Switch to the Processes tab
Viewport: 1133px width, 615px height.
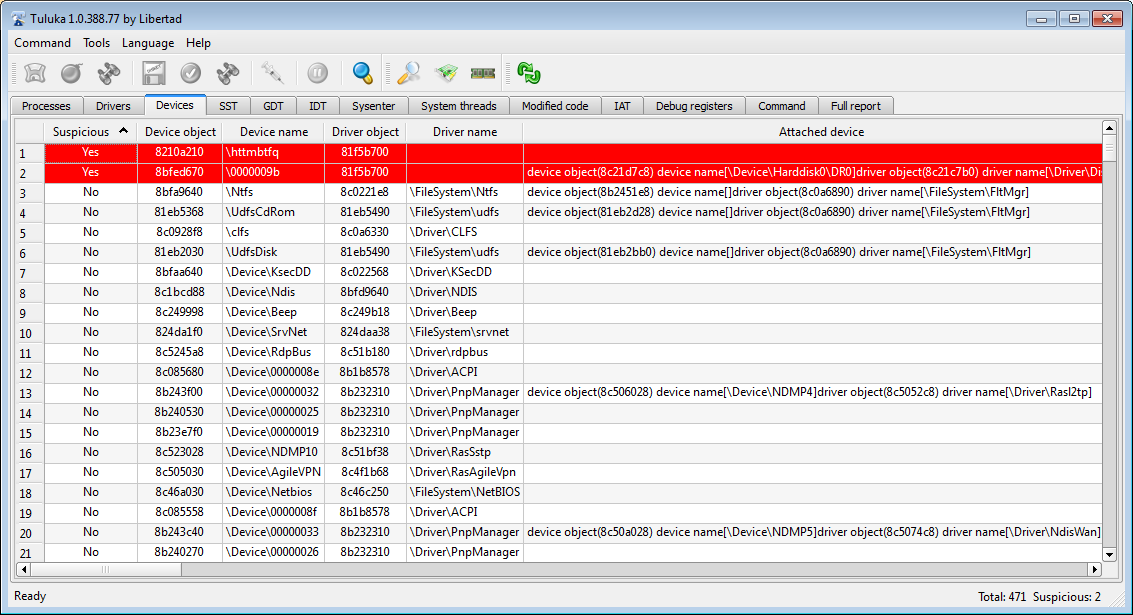pos(46,106)
